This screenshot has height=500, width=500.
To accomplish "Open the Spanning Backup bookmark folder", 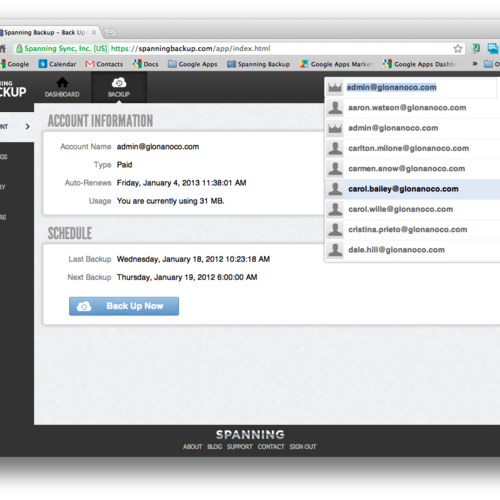I will pyautogui.click(x=258, y=64).
